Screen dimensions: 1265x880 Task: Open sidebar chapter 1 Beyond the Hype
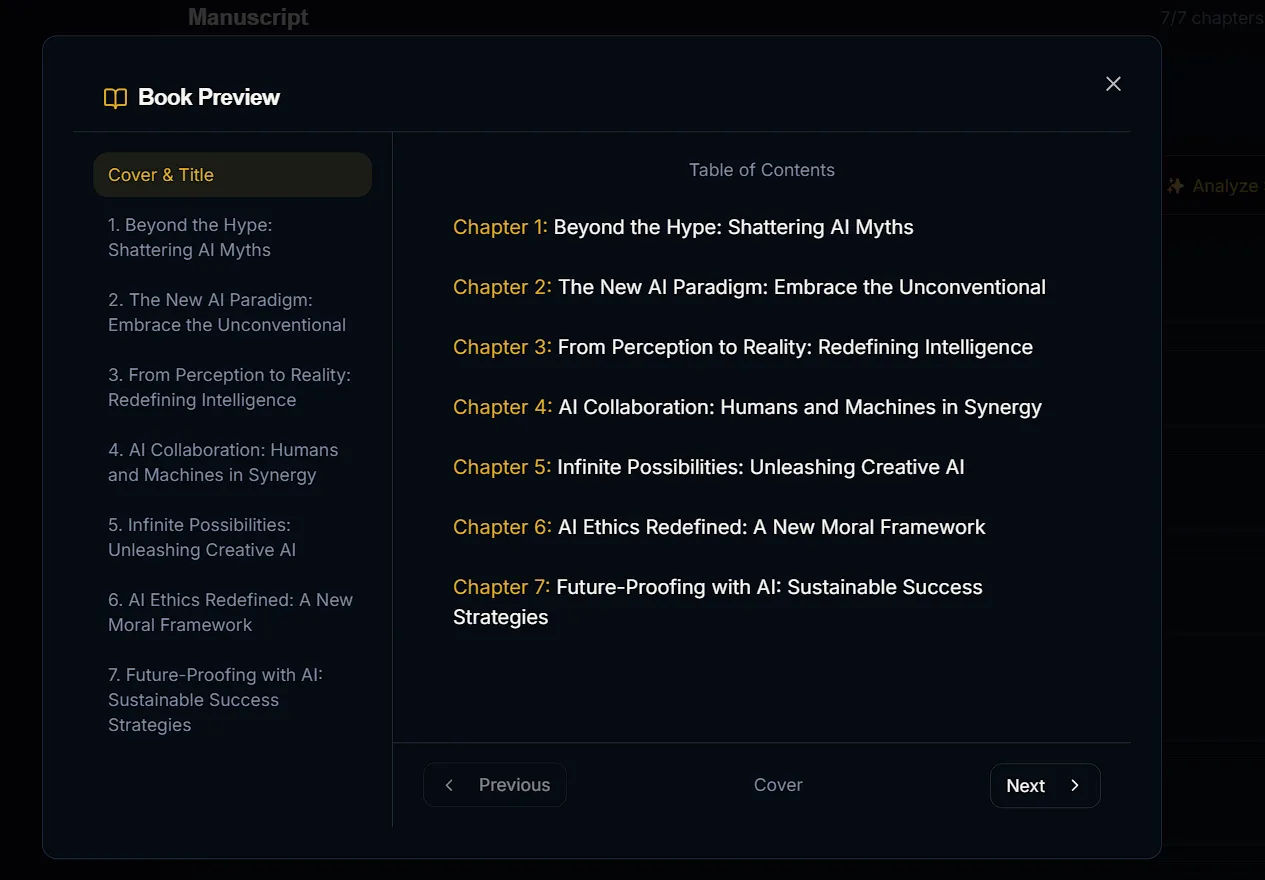(x=232, y=238)
